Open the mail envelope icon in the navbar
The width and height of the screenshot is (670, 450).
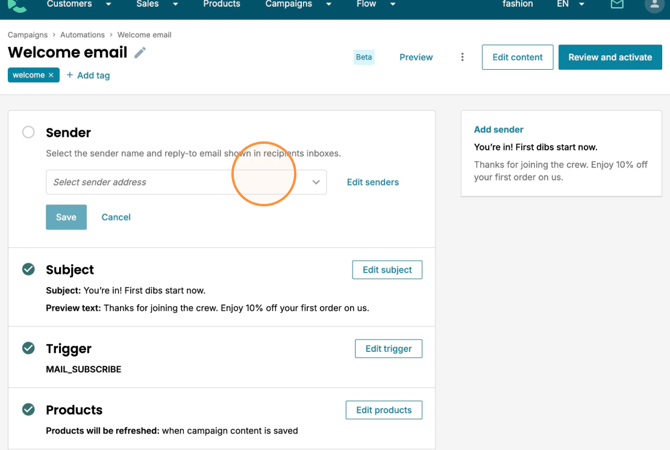pos(617,4)
